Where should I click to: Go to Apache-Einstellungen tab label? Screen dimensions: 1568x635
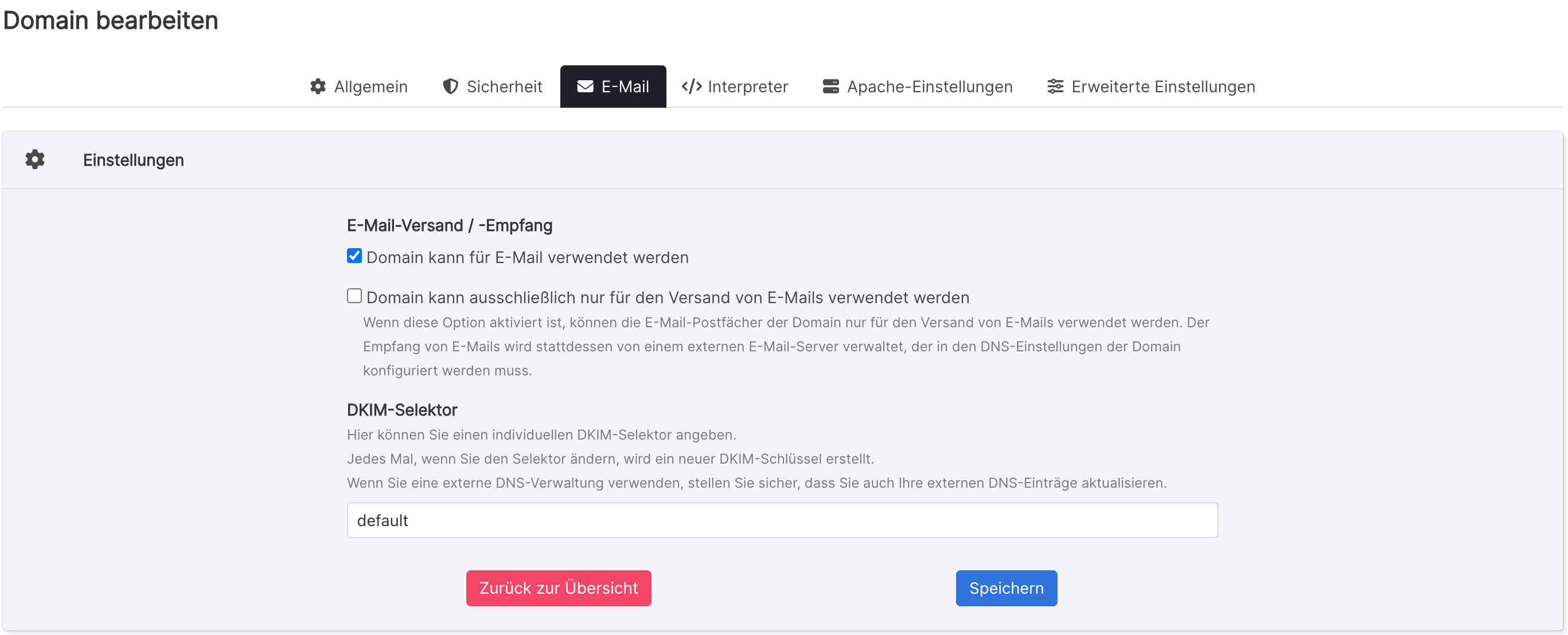[x=930, y=87]
